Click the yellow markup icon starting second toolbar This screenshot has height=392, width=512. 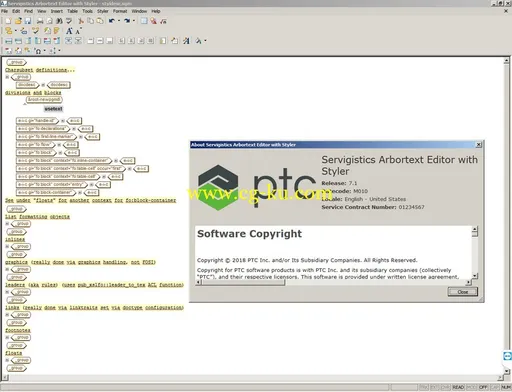[x=9, y=31]
